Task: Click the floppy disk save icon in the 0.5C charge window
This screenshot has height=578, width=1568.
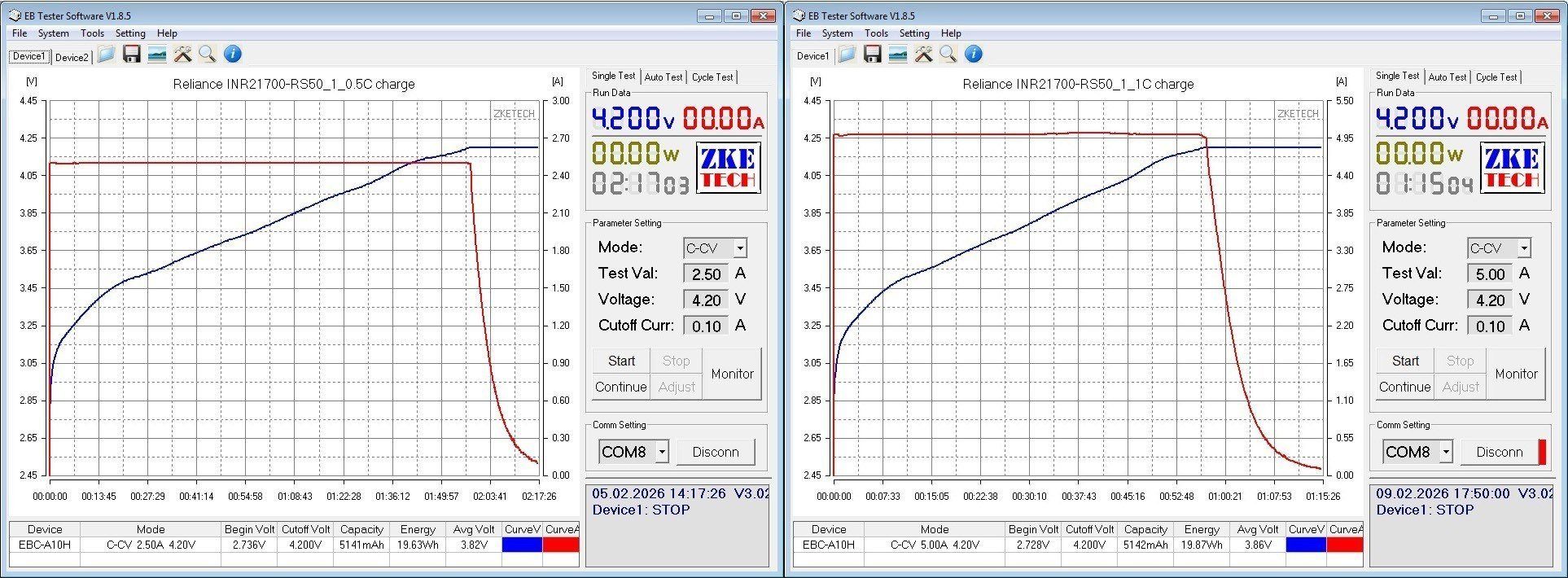Action: pos(132,55)
